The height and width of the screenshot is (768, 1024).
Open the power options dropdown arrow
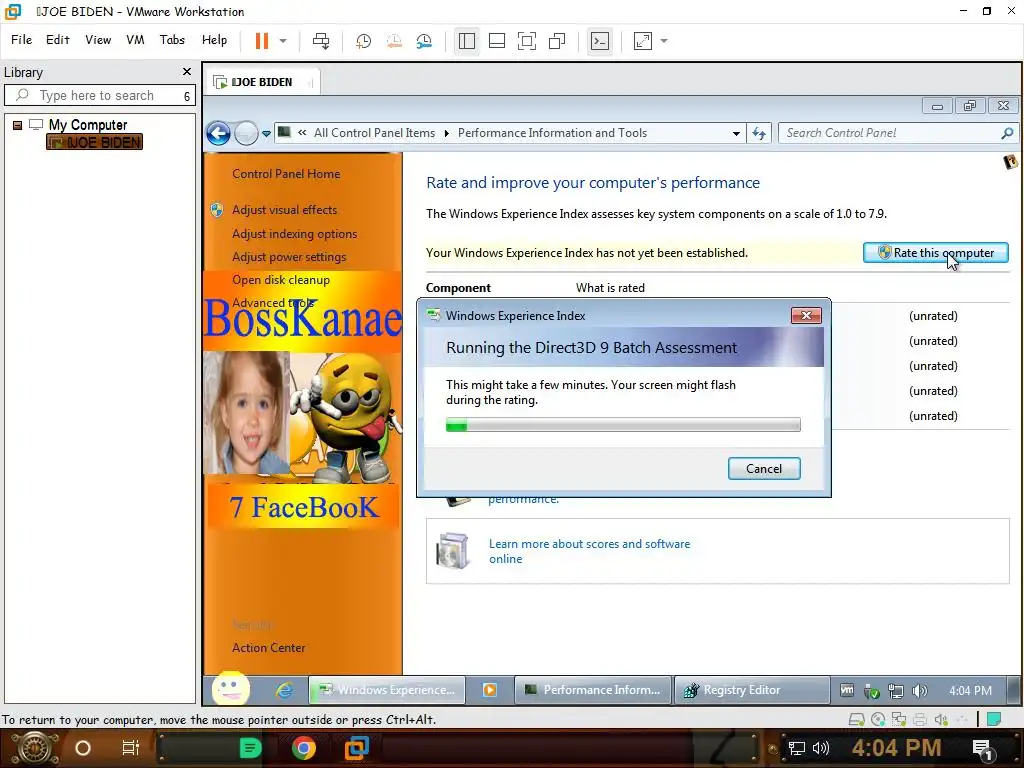pyautogui.click(x=283, y=40)
